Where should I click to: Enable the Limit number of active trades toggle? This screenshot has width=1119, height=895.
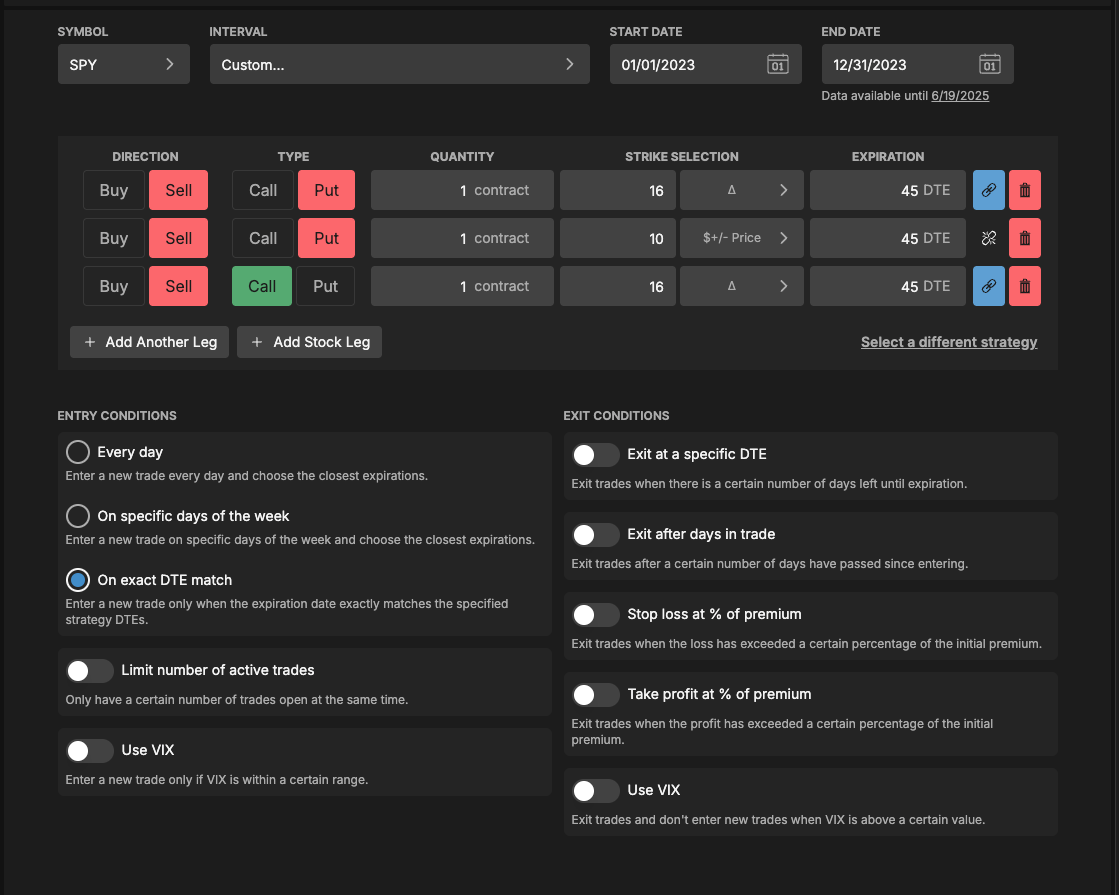[x=89, y=670]
